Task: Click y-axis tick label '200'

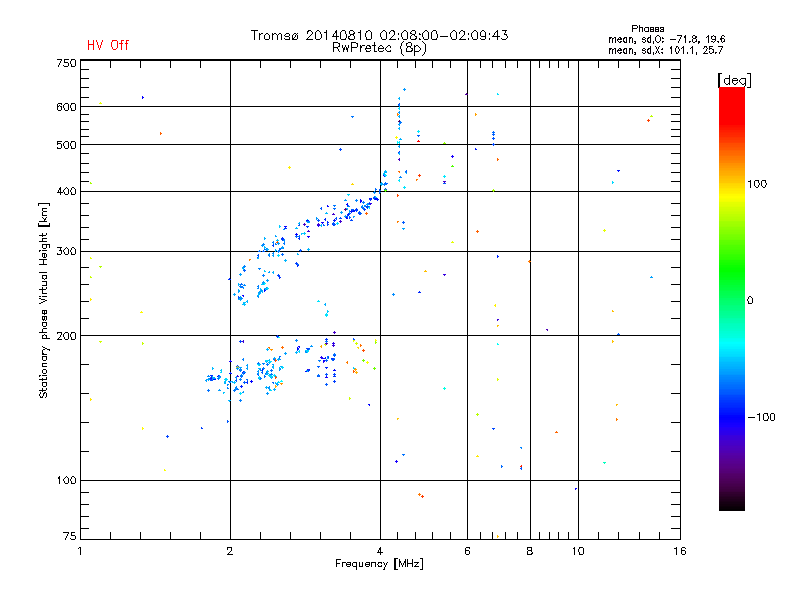Action: (x=66, y=336)
